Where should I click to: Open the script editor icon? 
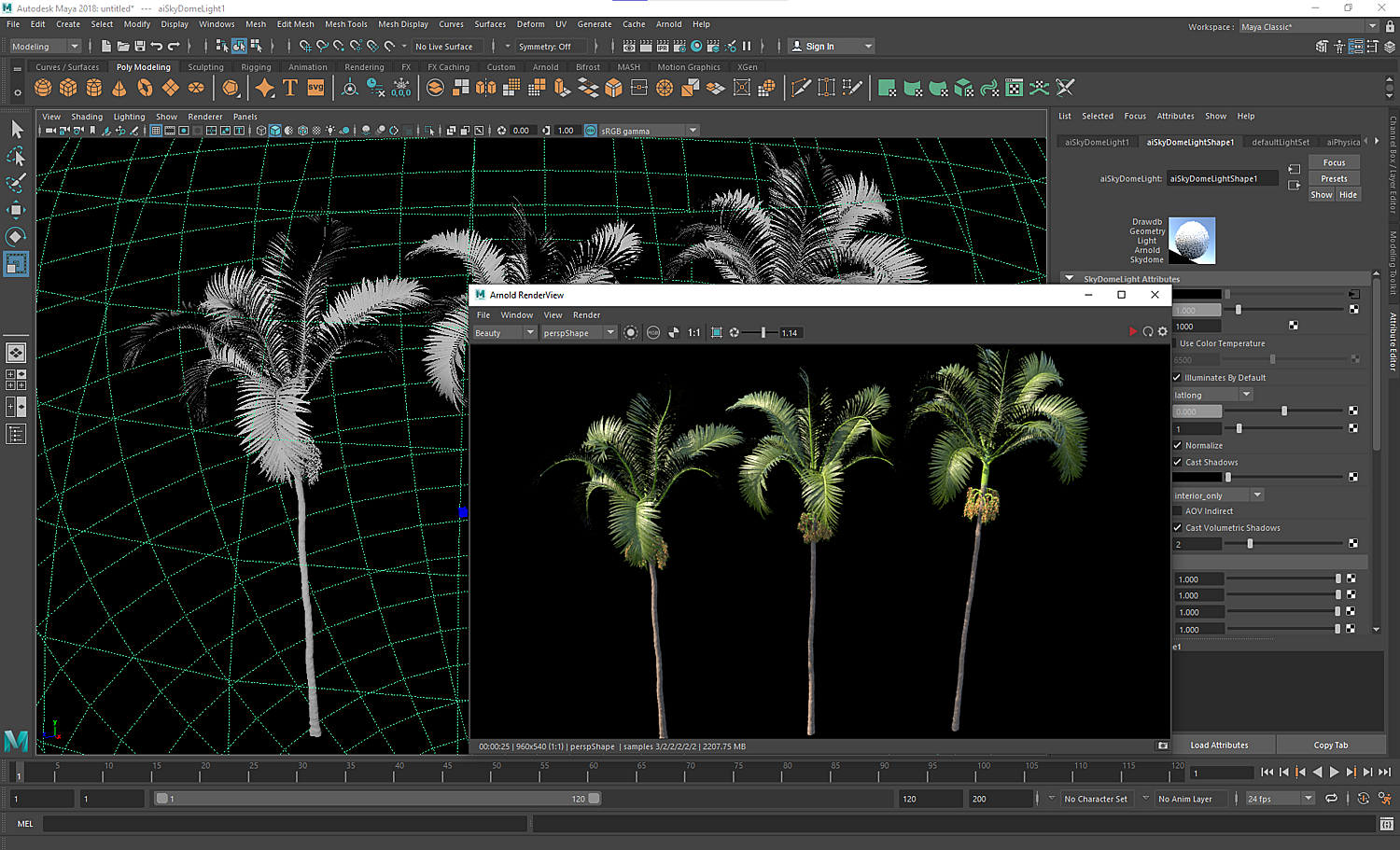point(1387,824)
